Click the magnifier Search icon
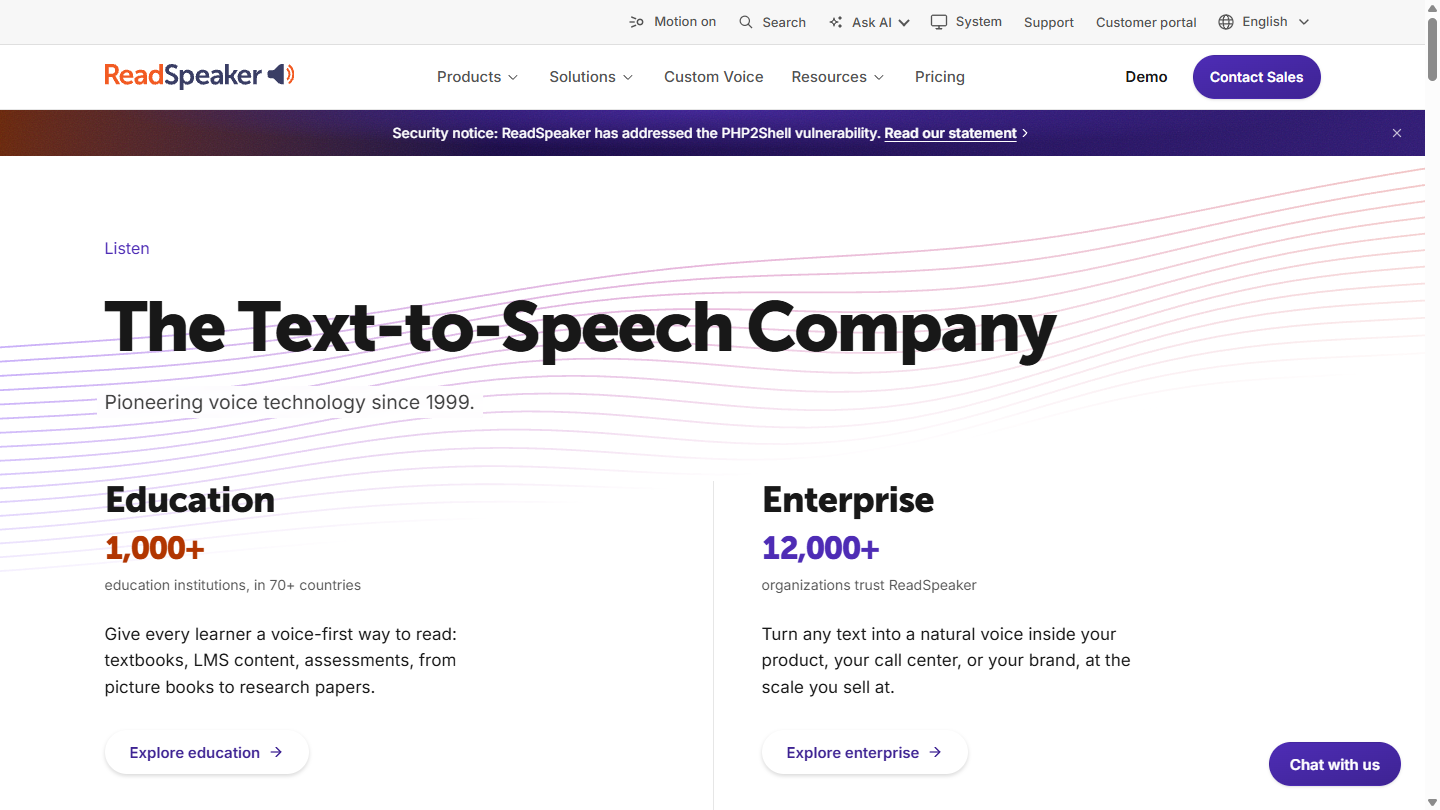Viewport: 1440px width, 810px height. point(746,22)
